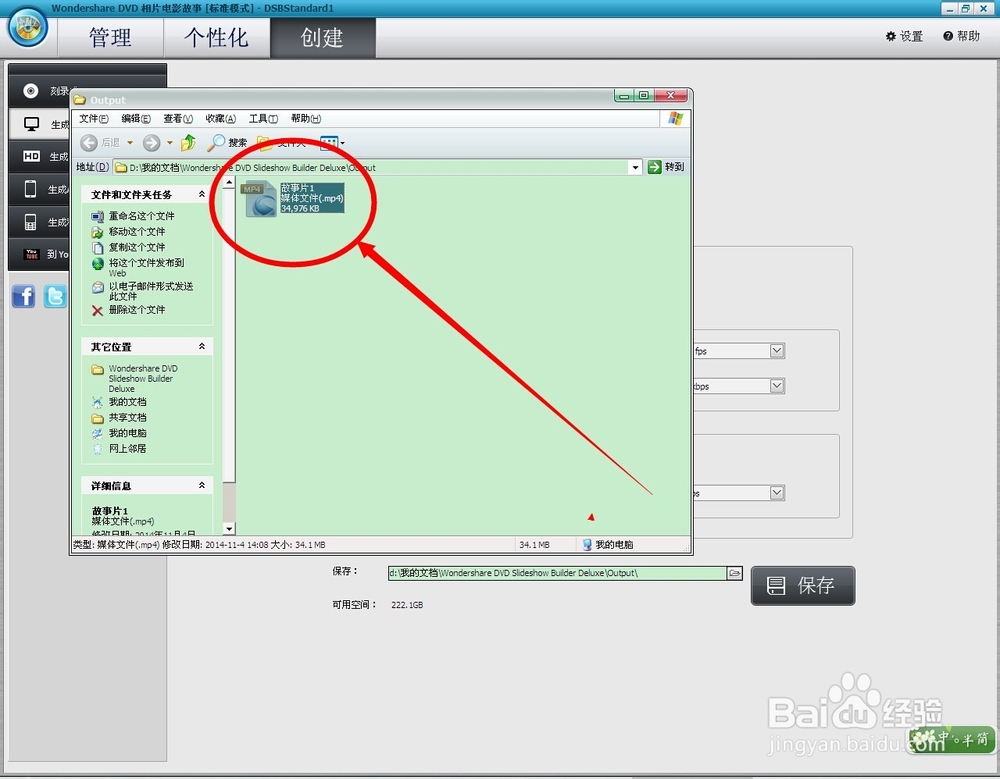The height and width of the screenshot is (779, 1000).
Task: Open 设置 settings gear
Action: click(x=904, y=36)
